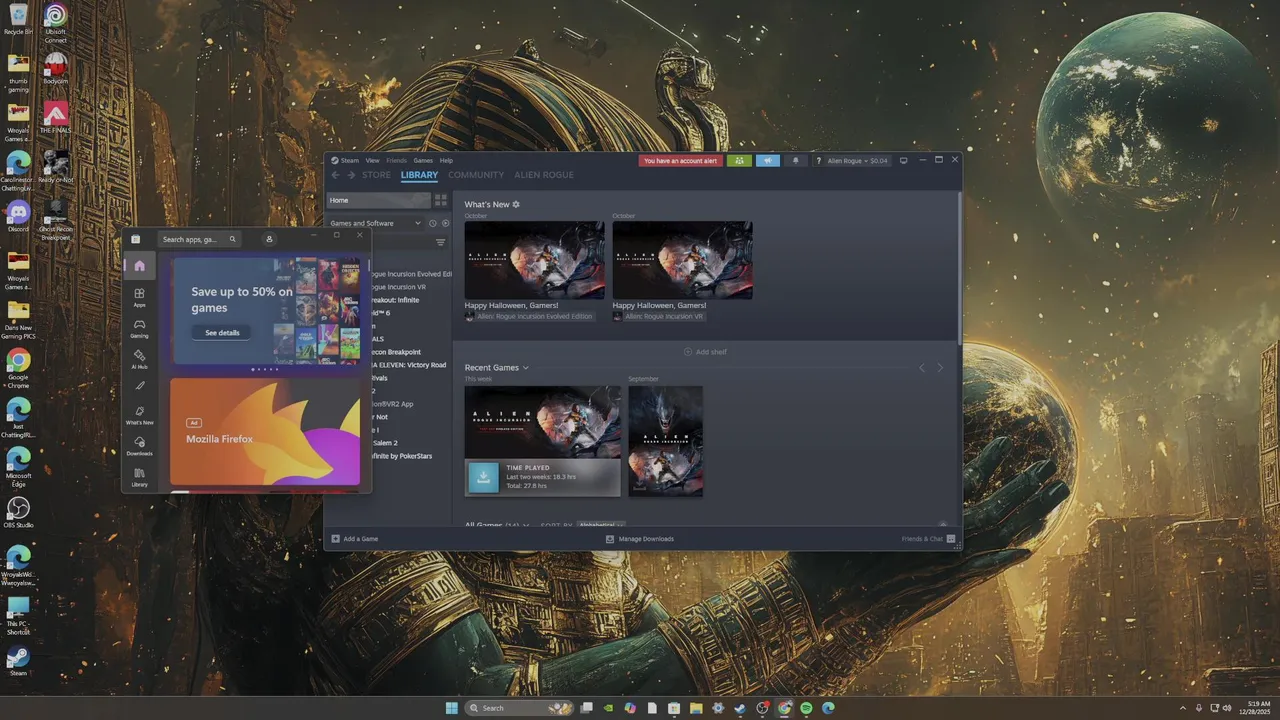Open the ALIEN ROGUE profile tab

point(544,175)
